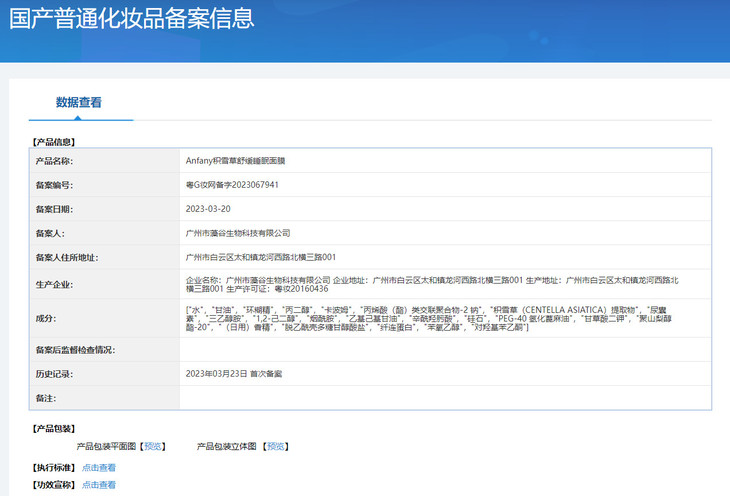Click the 【产品包装】 section heading

(x=53, y=428)
